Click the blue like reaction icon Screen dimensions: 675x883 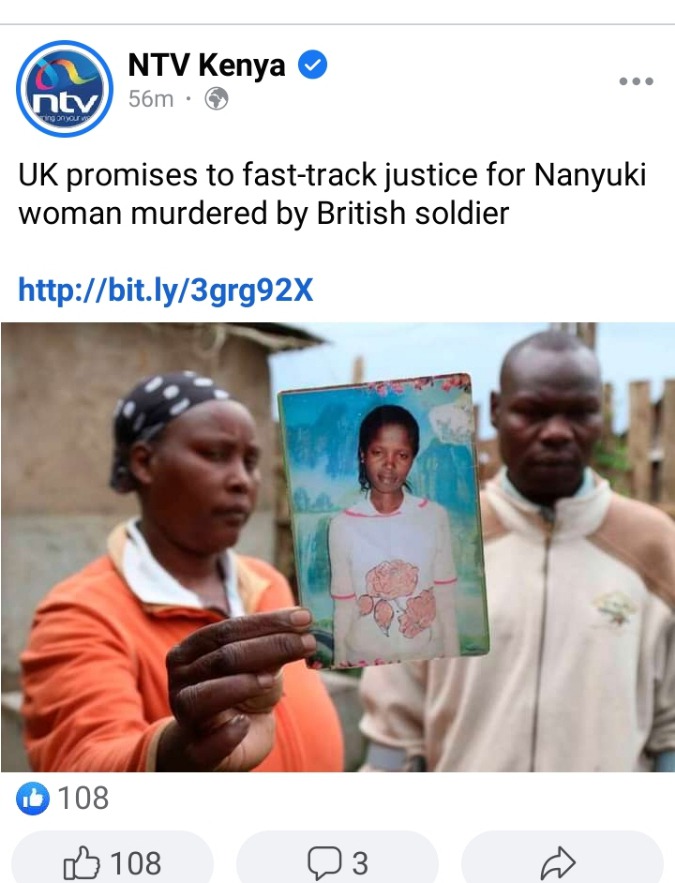[33, 798]
